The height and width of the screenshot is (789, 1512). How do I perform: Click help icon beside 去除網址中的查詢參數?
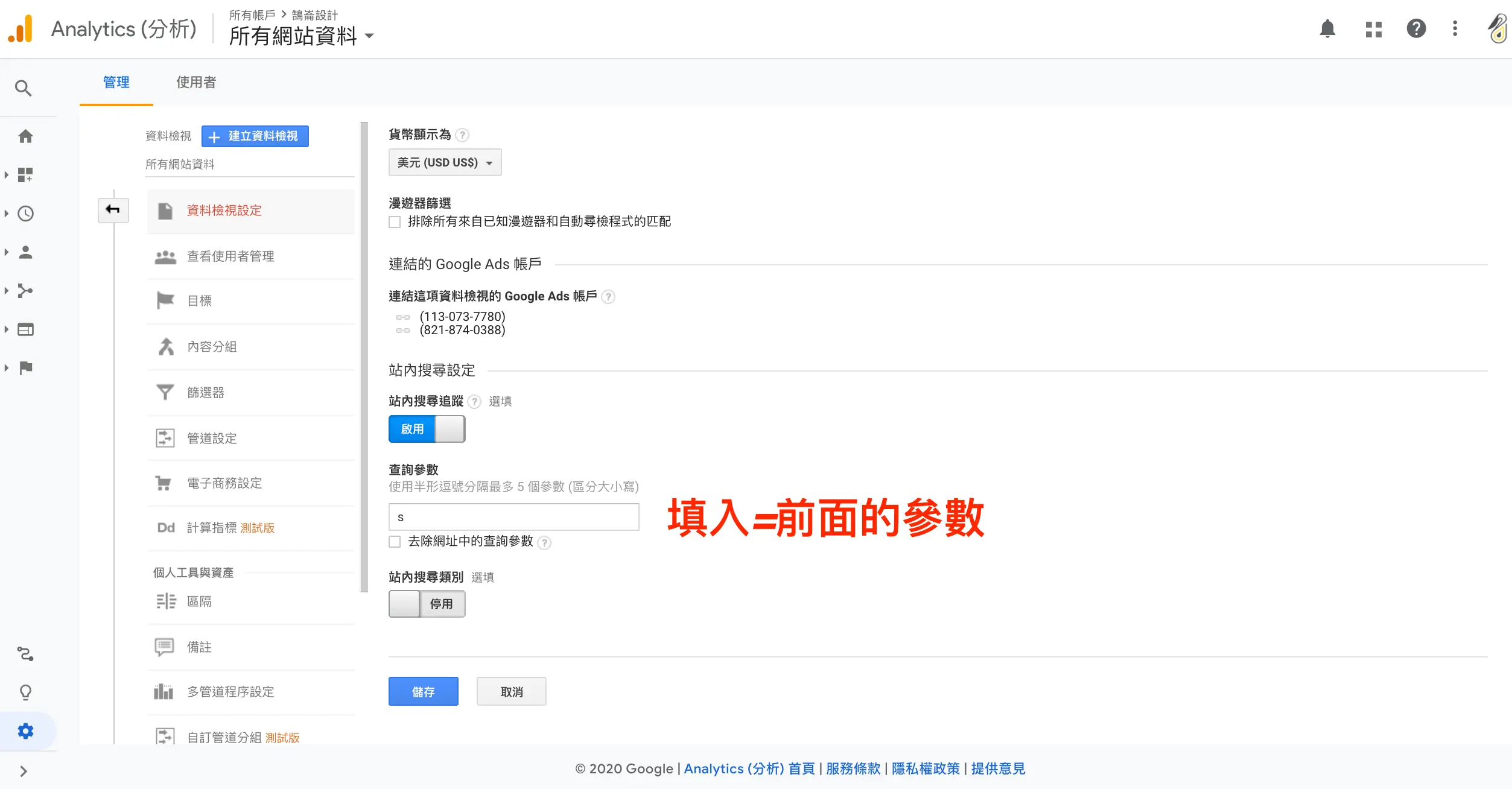pyautogui.click(x=544, y=543)
